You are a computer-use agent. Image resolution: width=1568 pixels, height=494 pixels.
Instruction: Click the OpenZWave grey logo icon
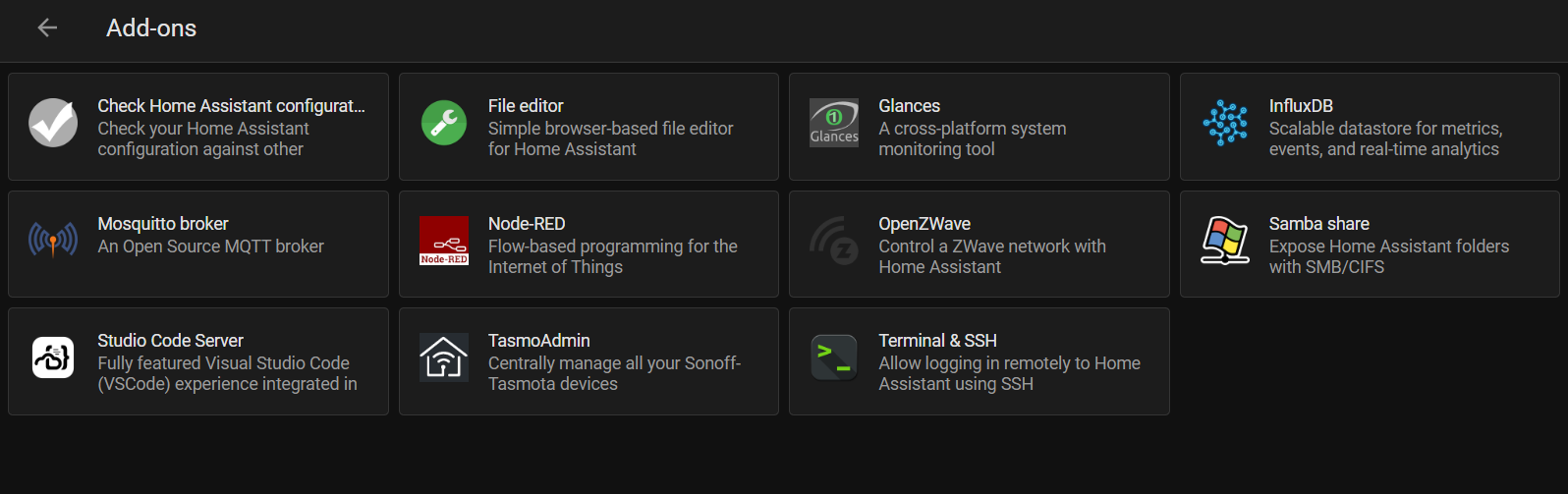[834, 241]
